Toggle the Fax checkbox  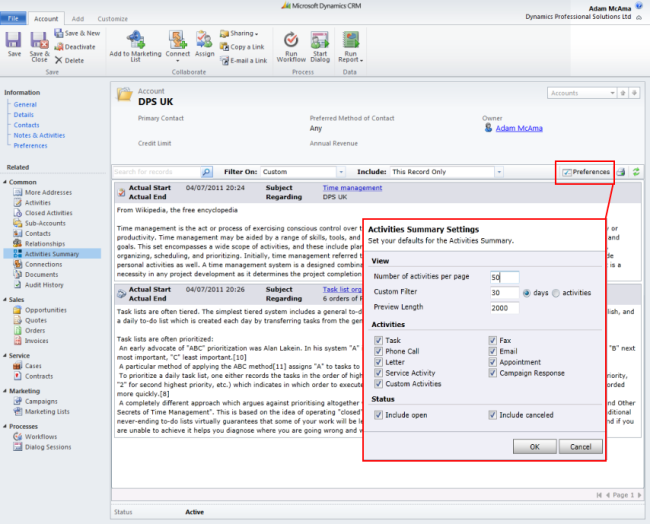(x=492, y=340)
